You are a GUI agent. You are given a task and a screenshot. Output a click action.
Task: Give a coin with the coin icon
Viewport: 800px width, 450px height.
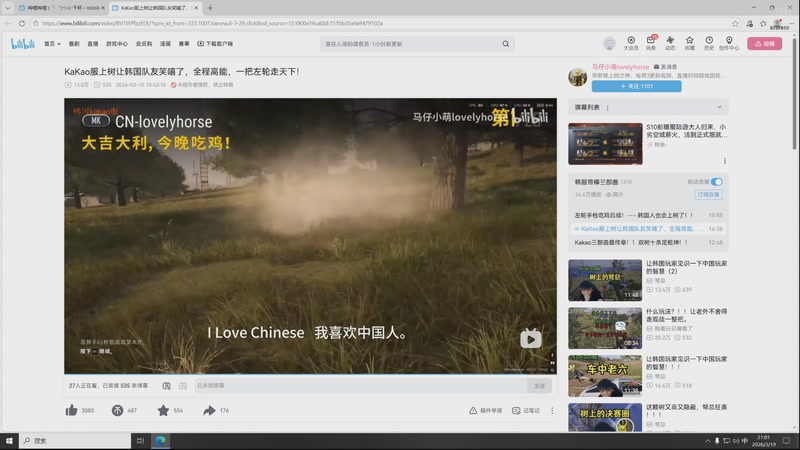click(x=117, y=410)
